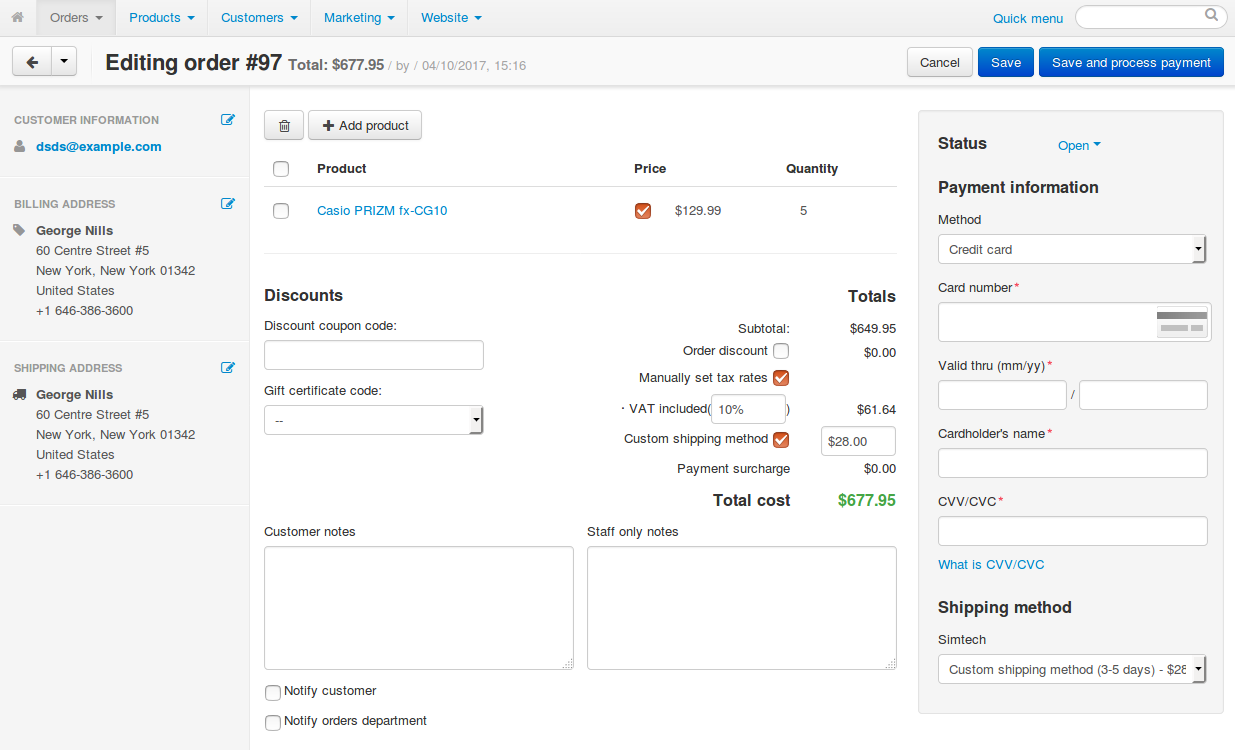1235x750 pixels.
Task: Click the custom shipping cost $28.00 field
Action: (858, 441)
